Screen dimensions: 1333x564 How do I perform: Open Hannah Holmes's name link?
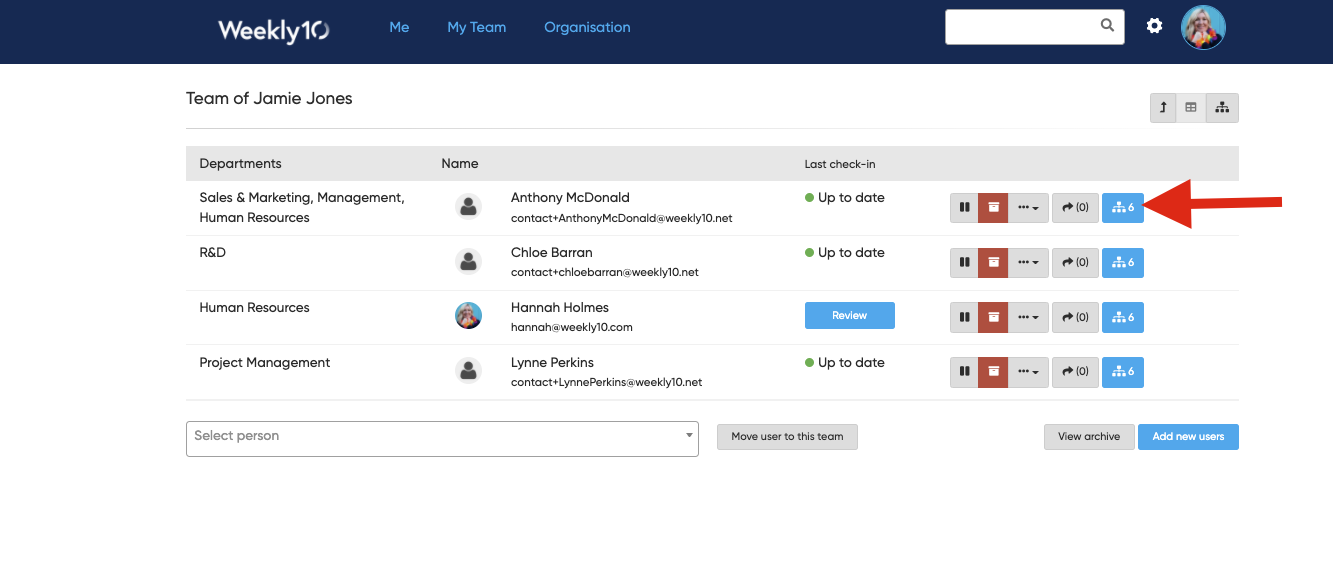point(559,308)
